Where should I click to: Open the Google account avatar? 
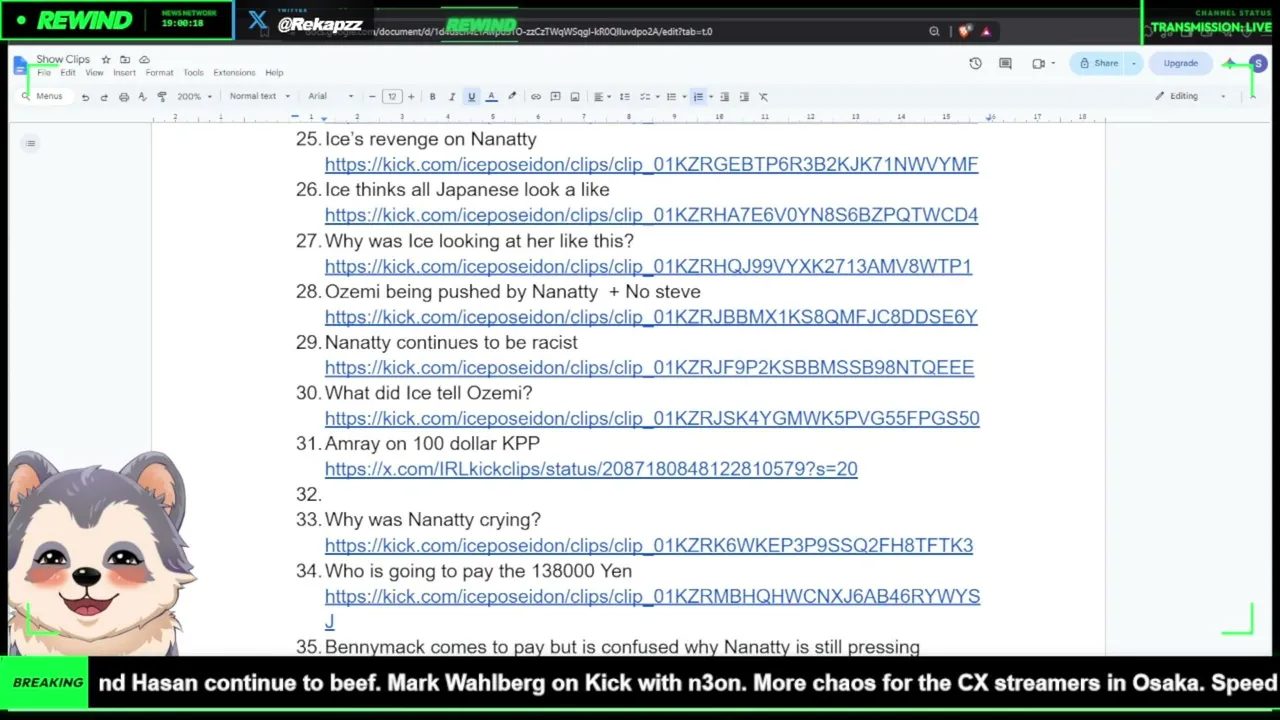click(x=1258, y=64)
